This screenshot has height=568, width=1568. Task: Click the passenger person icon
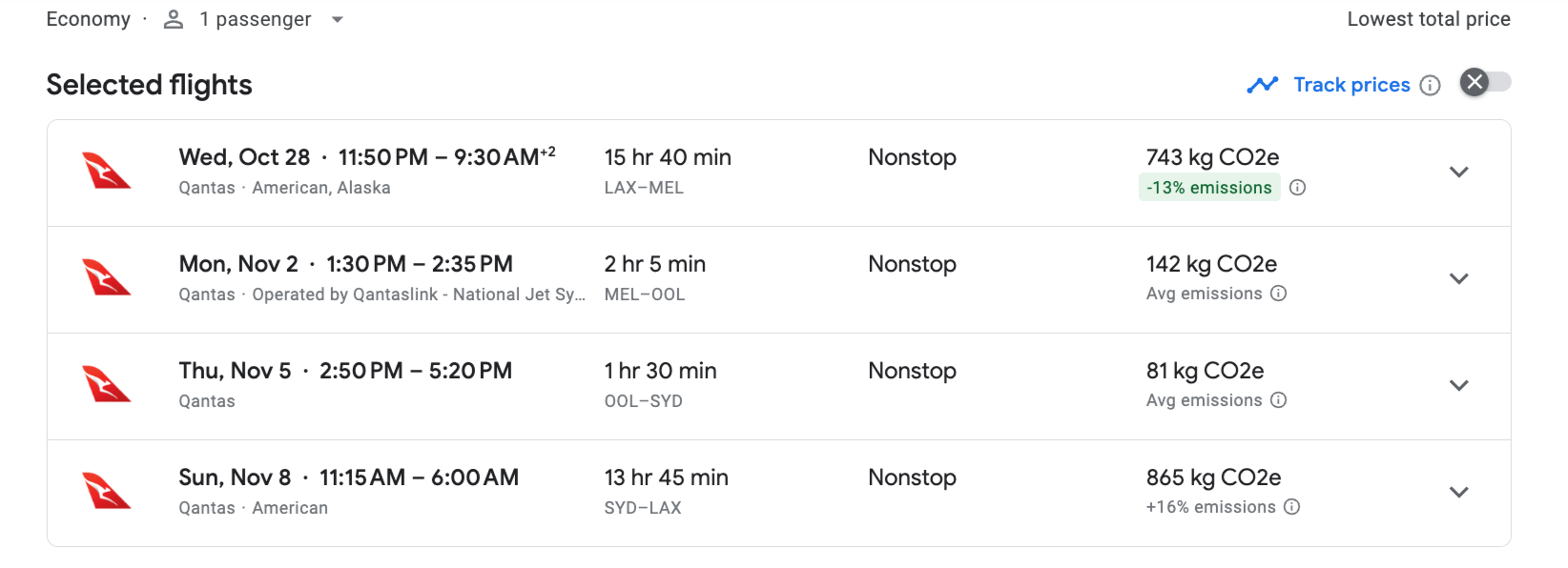pyautogui.click(x=174, y=20)
